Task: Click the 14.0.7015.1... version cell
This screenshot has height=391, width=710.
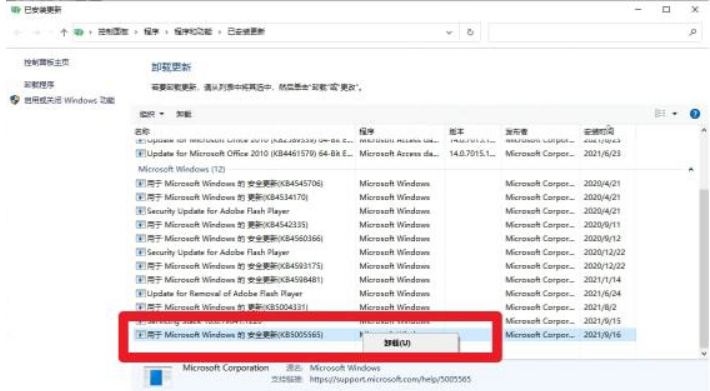Action: [x=472, y=154]
